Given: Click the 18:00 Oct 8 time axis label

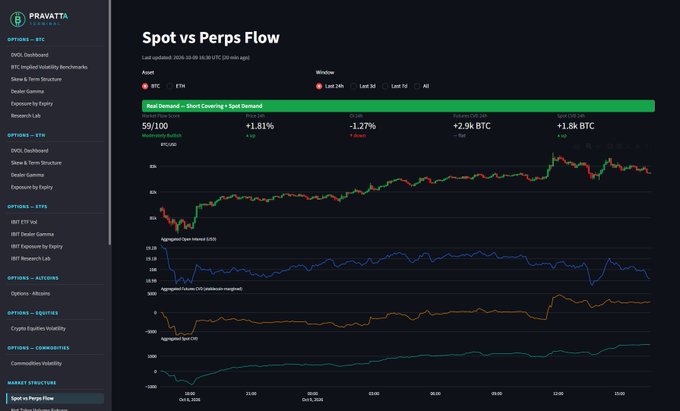Looking at the screenshot, I should click(190, 396).
